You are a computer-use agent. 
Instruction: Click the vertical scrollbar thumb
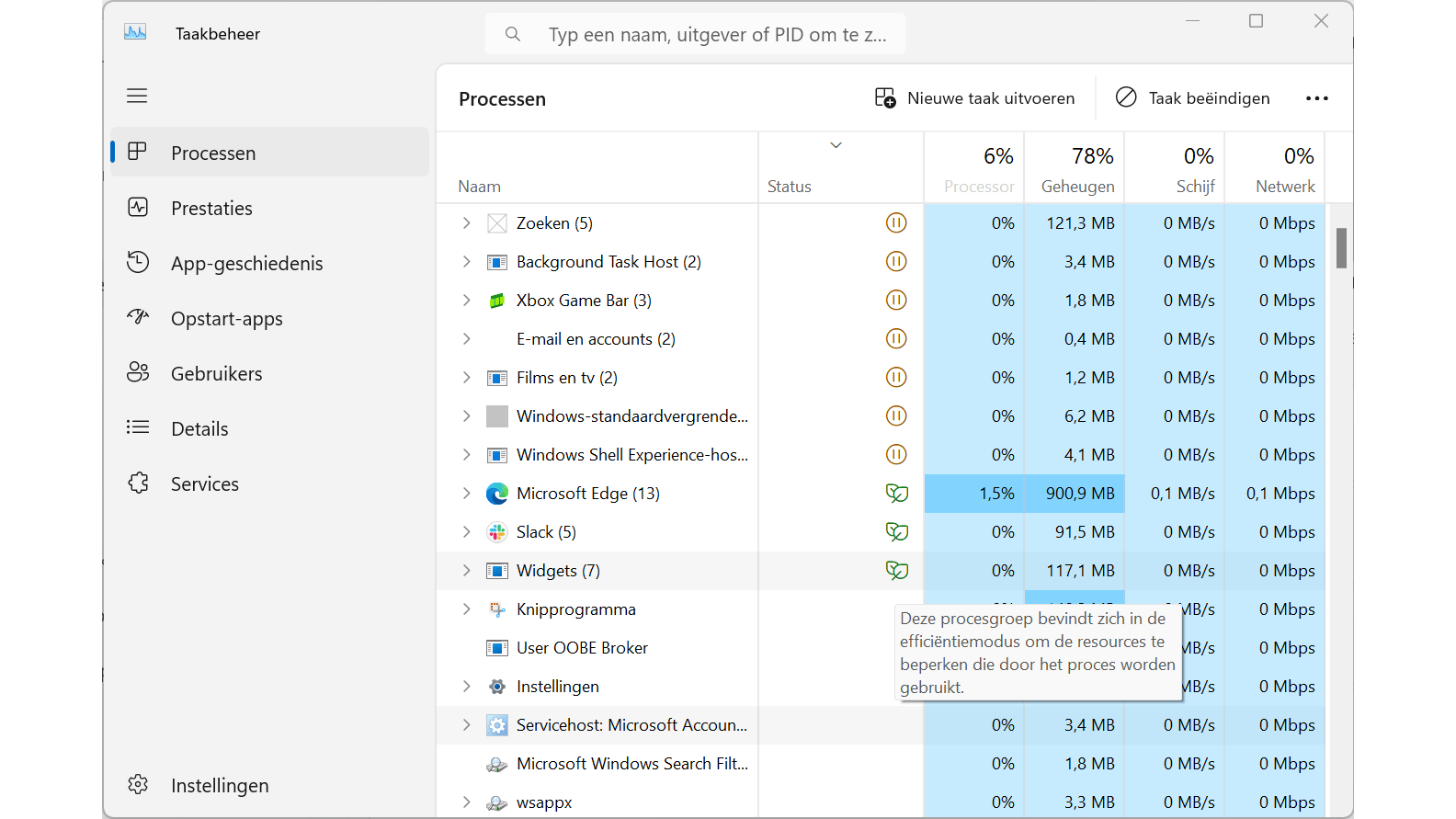tap(1341, 248)
